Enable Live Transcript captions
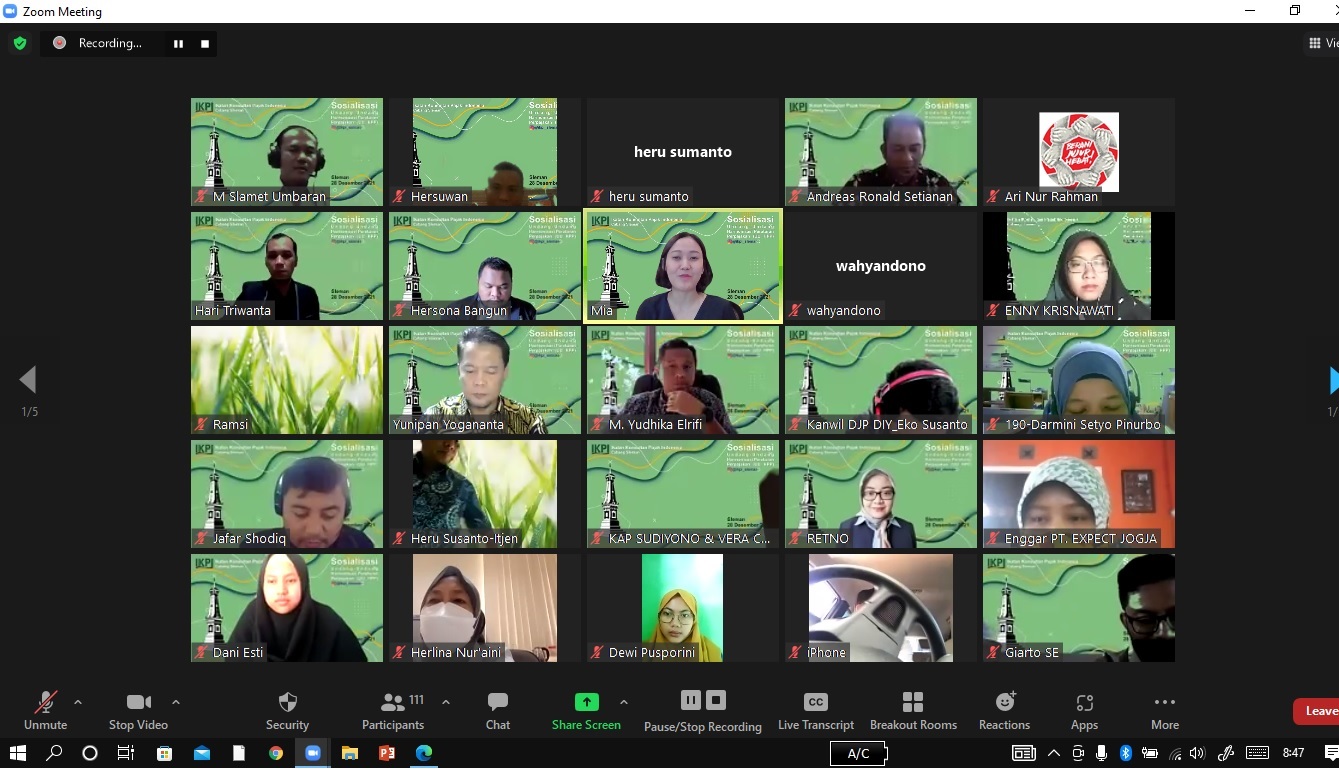Viewport: 1339px width, 769px height. point(815,703)
